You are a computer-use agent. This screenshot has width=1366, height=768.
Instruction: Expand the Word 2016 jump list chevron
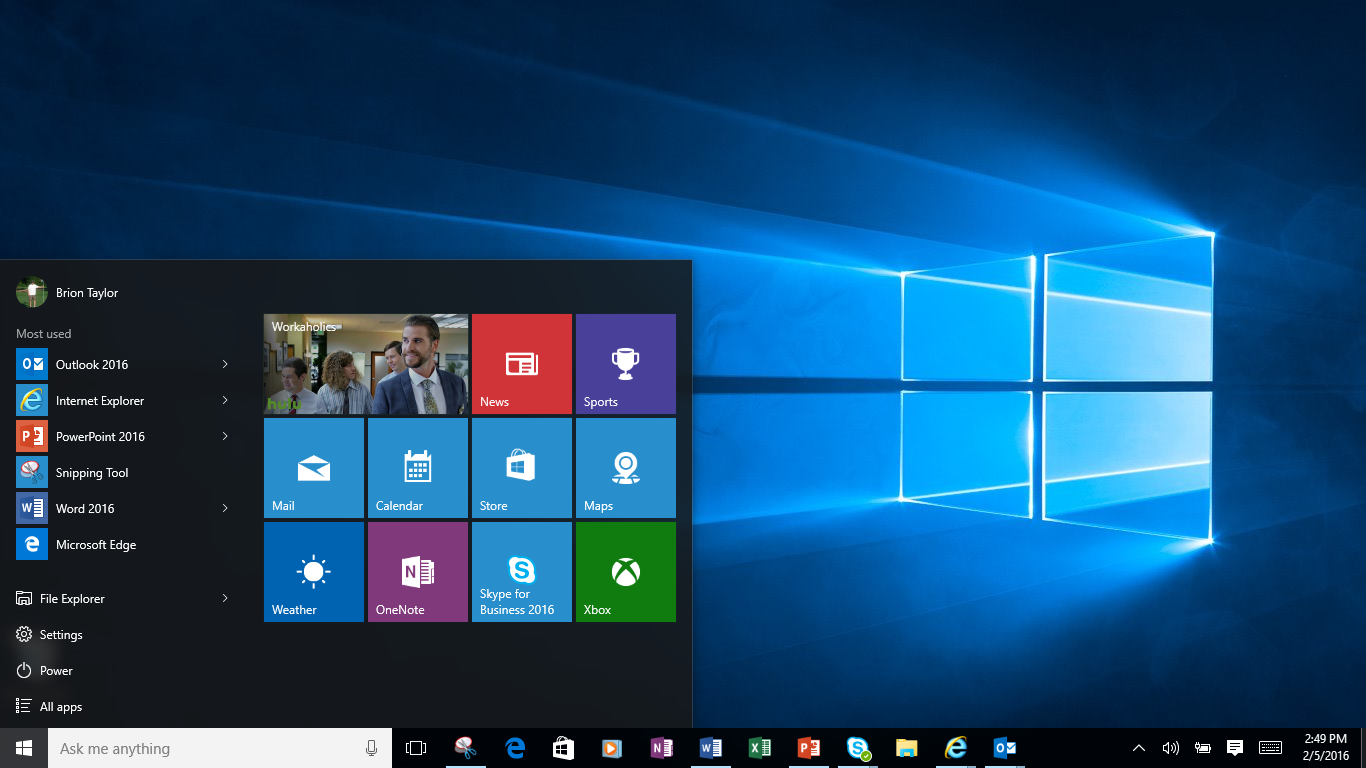point(224,508)
